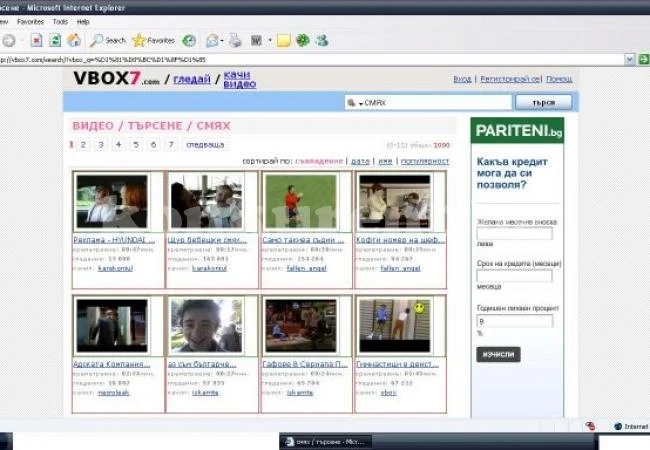The image size is (650, 450).
Task: Click the green Go arrow button
Action: tap(644, 60)
